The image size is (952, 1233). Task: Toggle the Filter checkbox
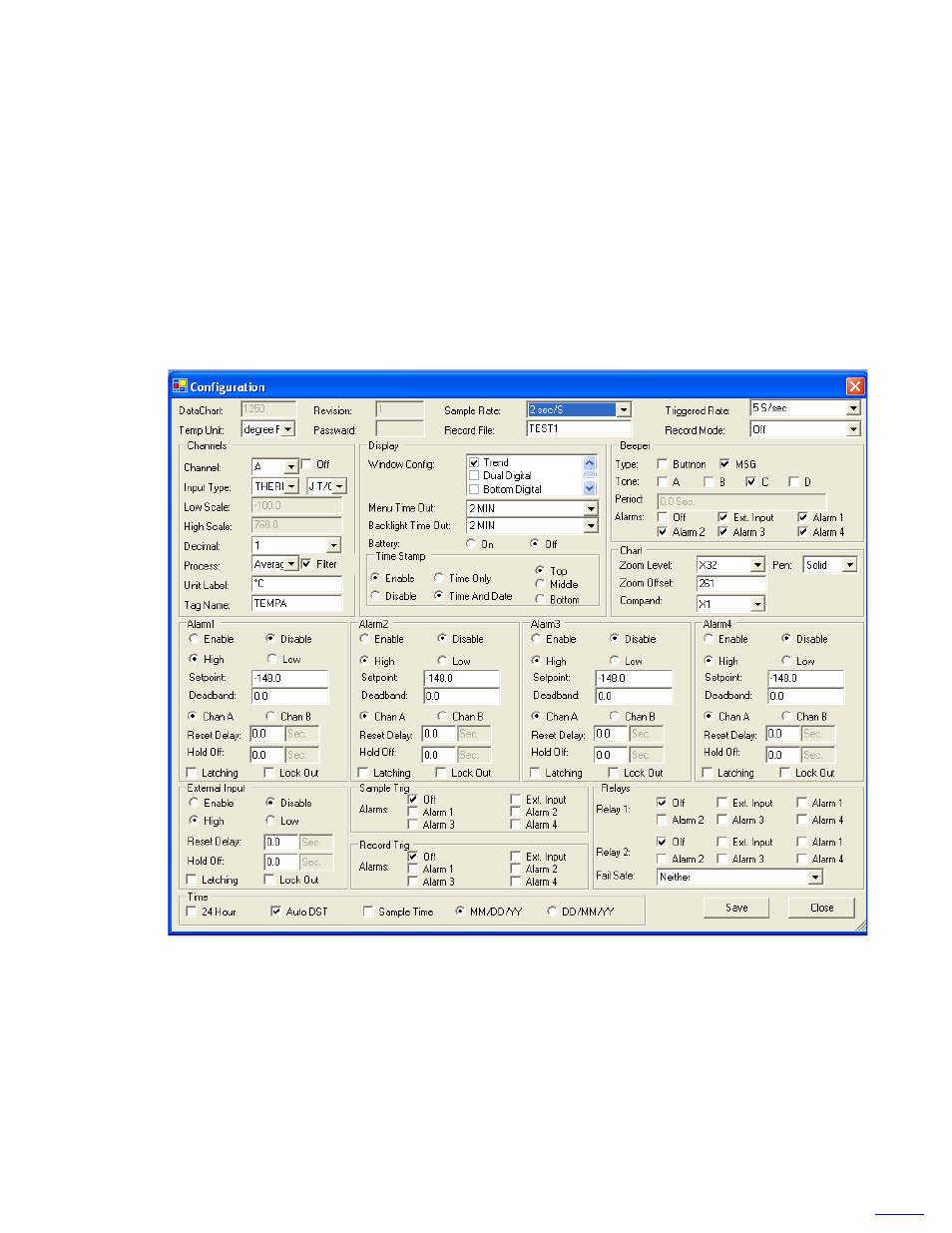306,564
